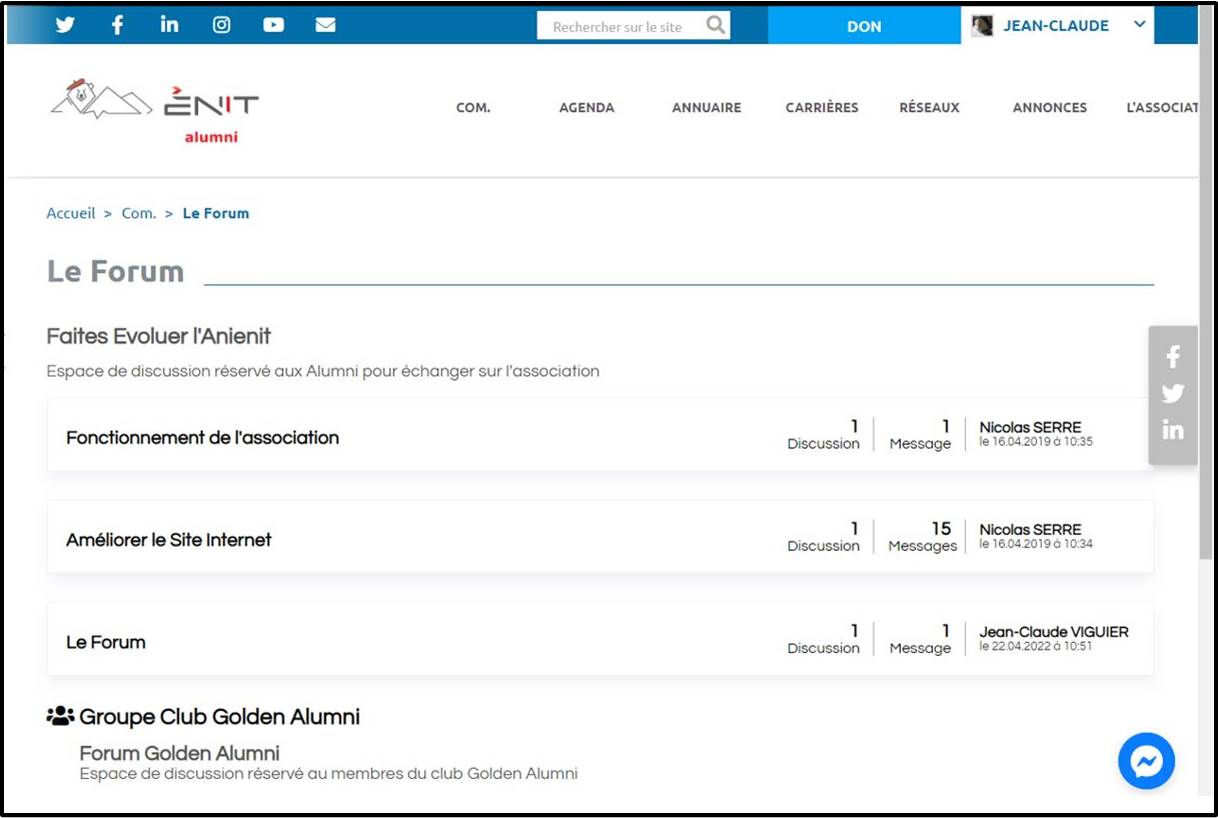Select the Annuaire menu item
The image size is (1218, 818).
coord(706,107)
